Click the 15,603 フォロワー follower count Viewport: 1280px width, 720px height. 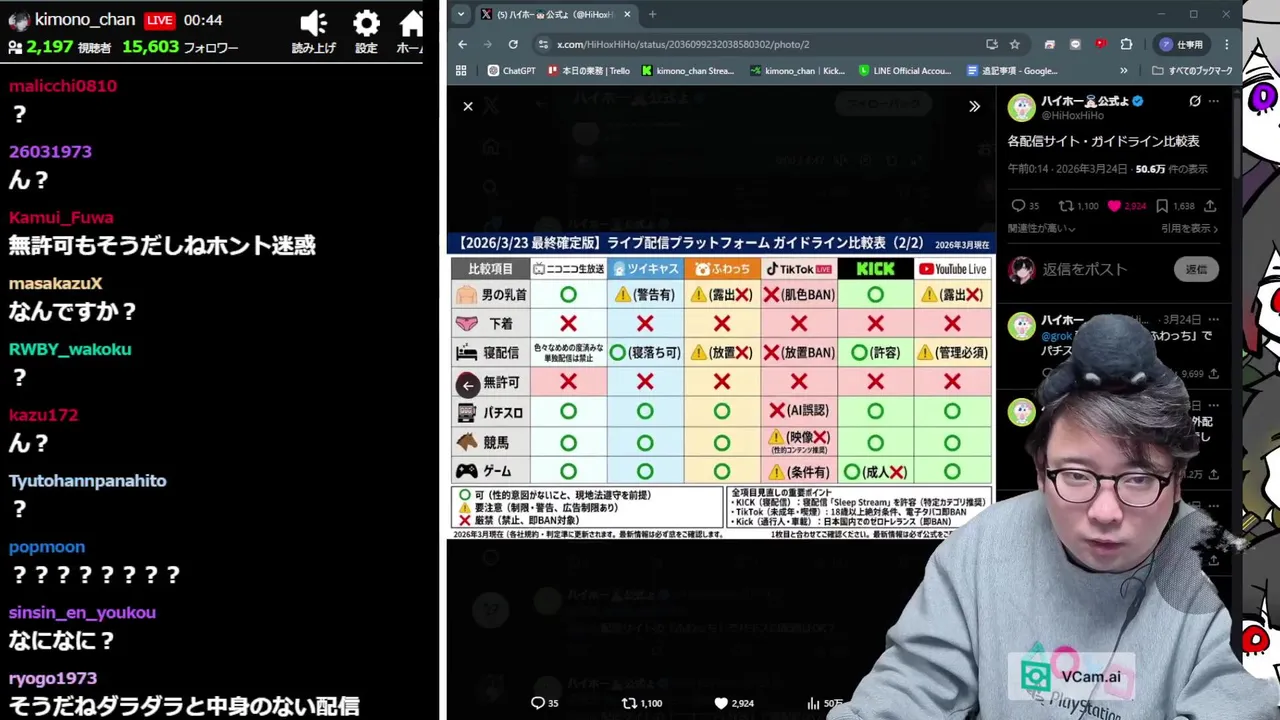pyautogui.click(x=180, y=47)
